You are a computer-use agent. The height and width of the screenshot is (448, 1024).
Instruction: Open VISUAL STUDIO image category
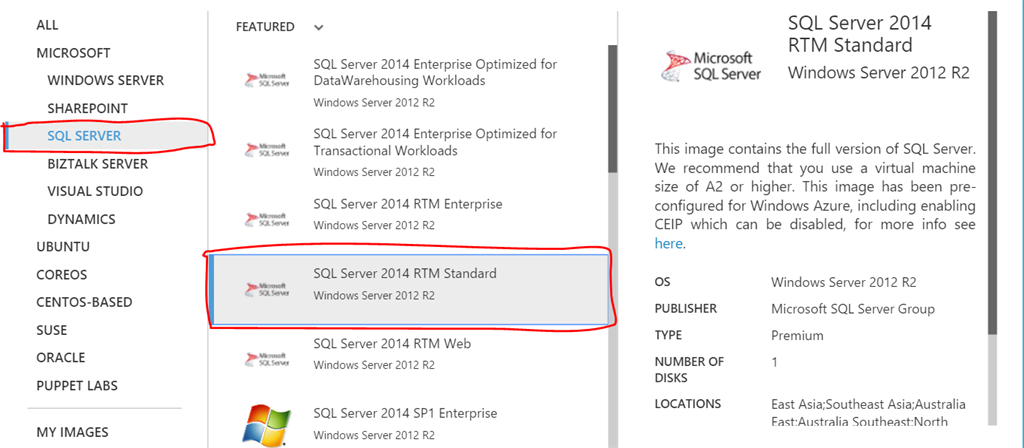coord(95,191)
